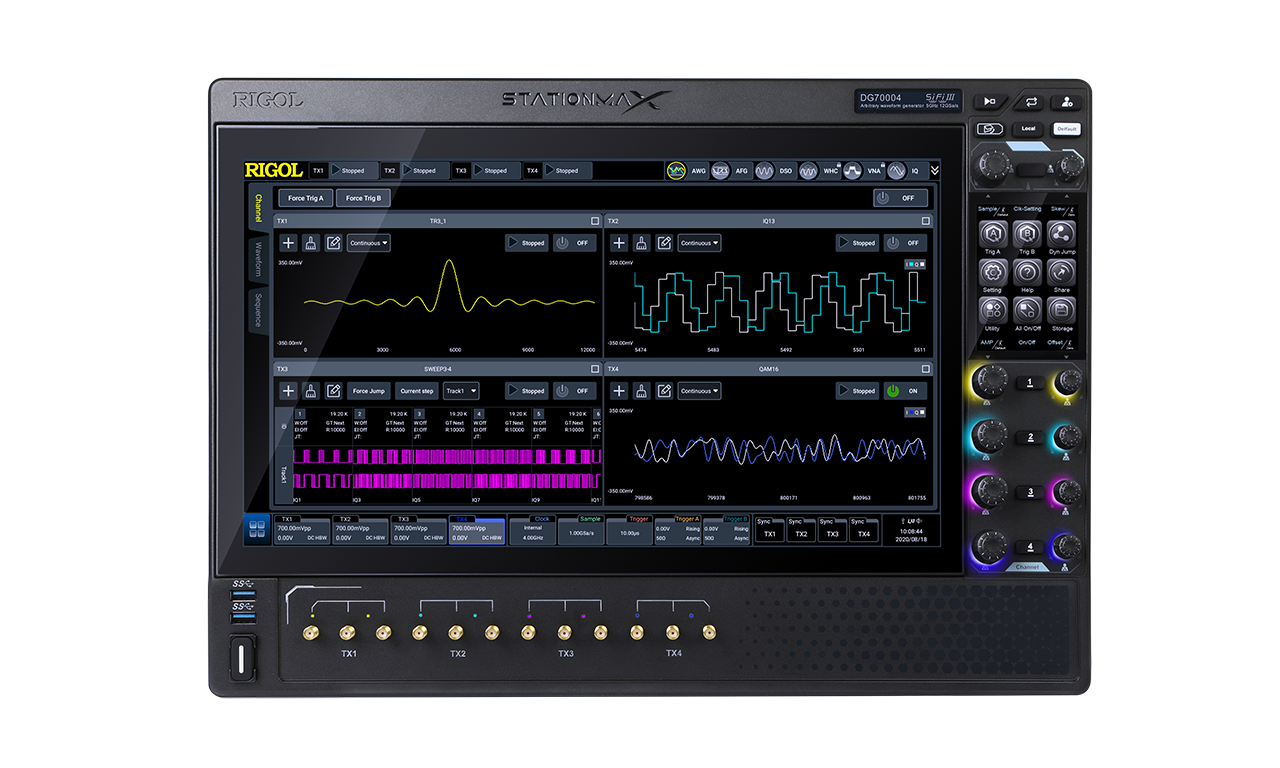Toggle the global output OFF switch
The image size is (1280, 768).
(x=900, y=198)
